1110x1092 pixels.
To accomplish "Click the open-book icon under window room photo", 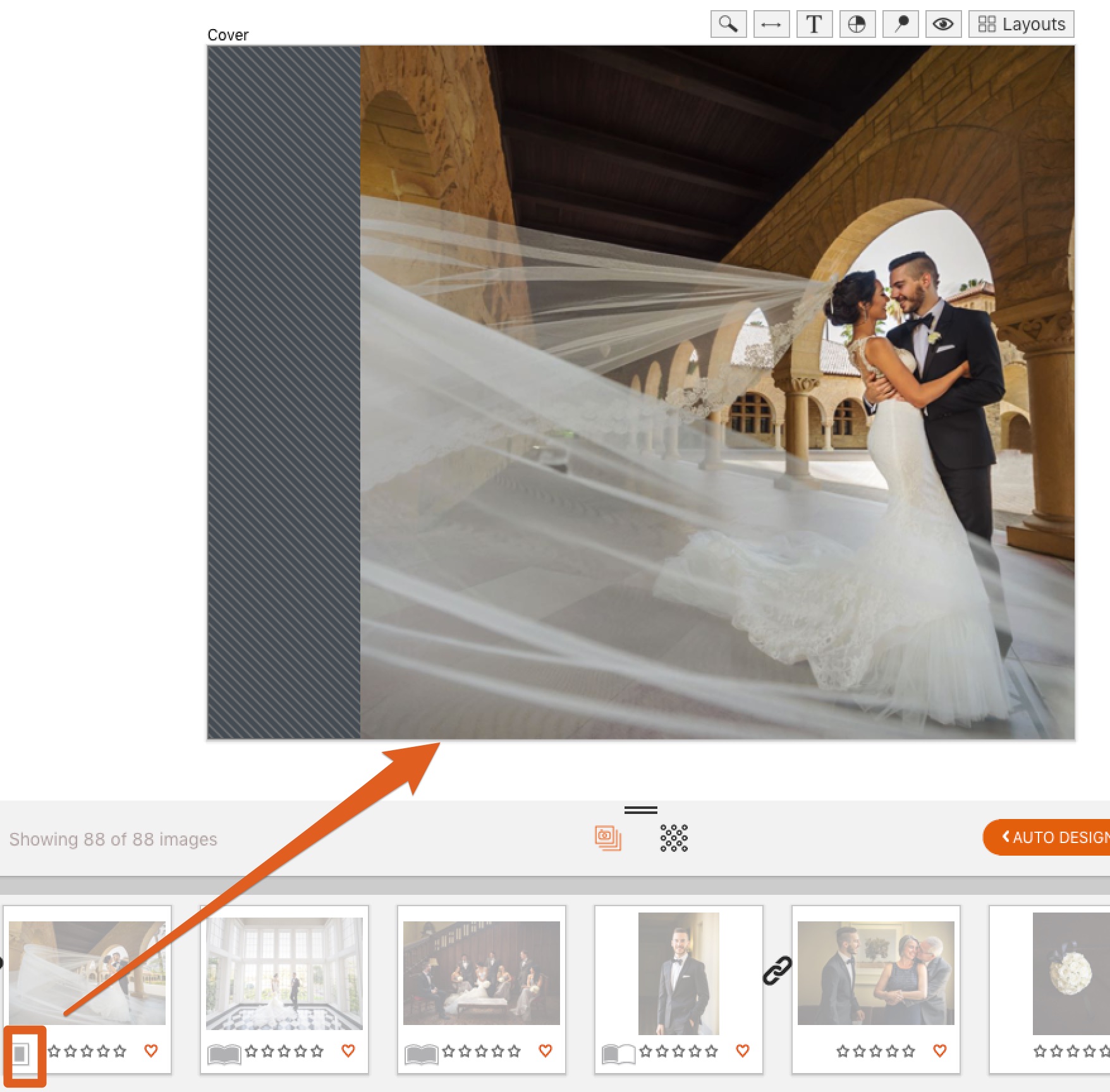I will (224, 1054).
